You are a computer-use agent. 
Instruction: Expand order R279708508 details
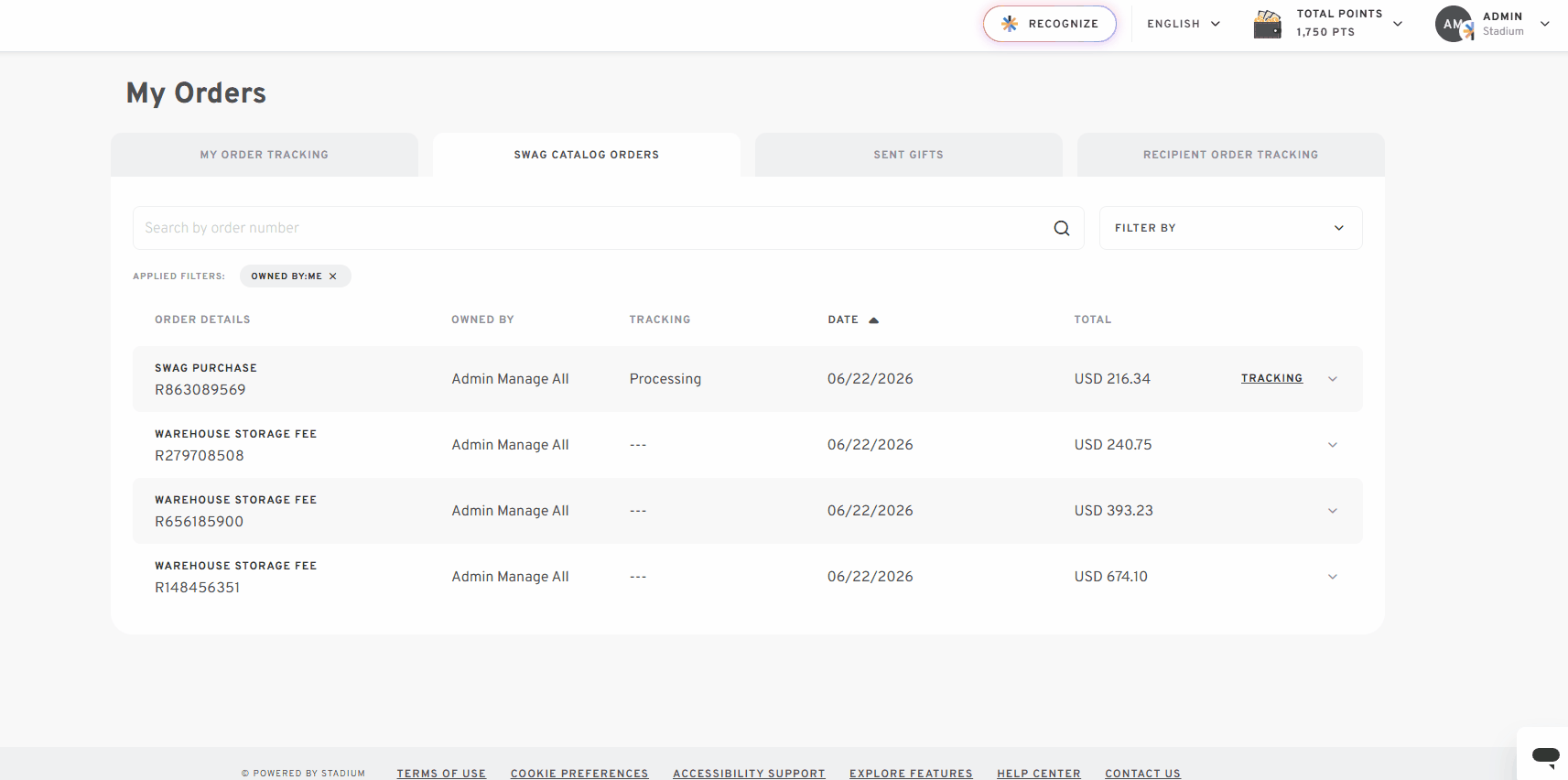click(x=1333, y=445)
